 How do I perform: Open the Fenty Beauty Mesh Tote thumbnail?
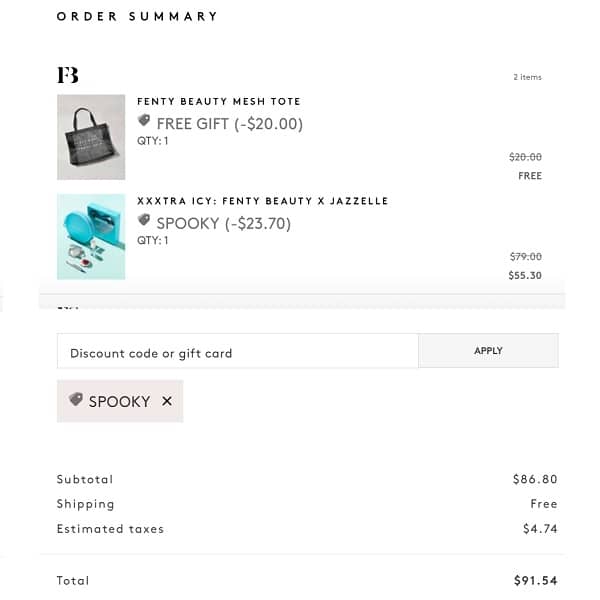[x=91, y=137]
